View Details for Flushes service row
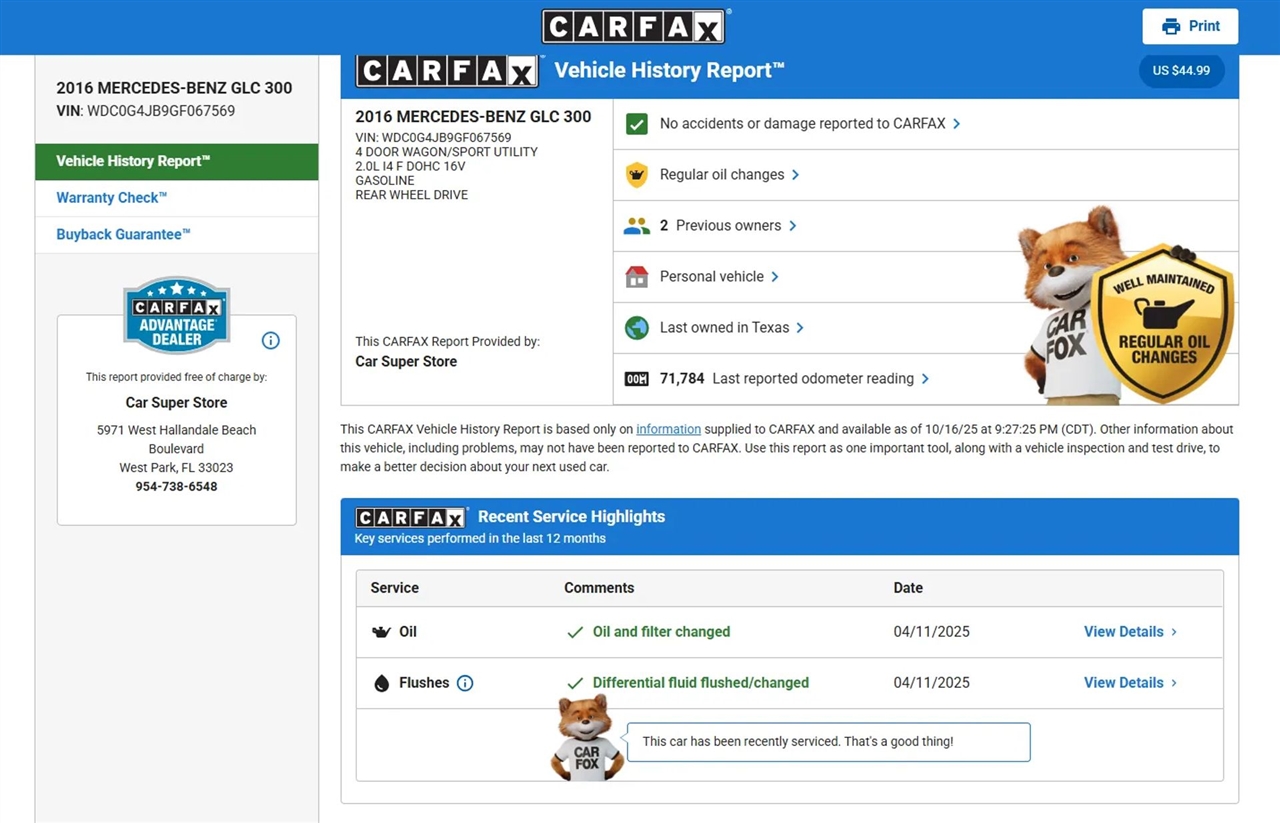The height and width of the screenshot is (823, 1280). coord(1130,683)
